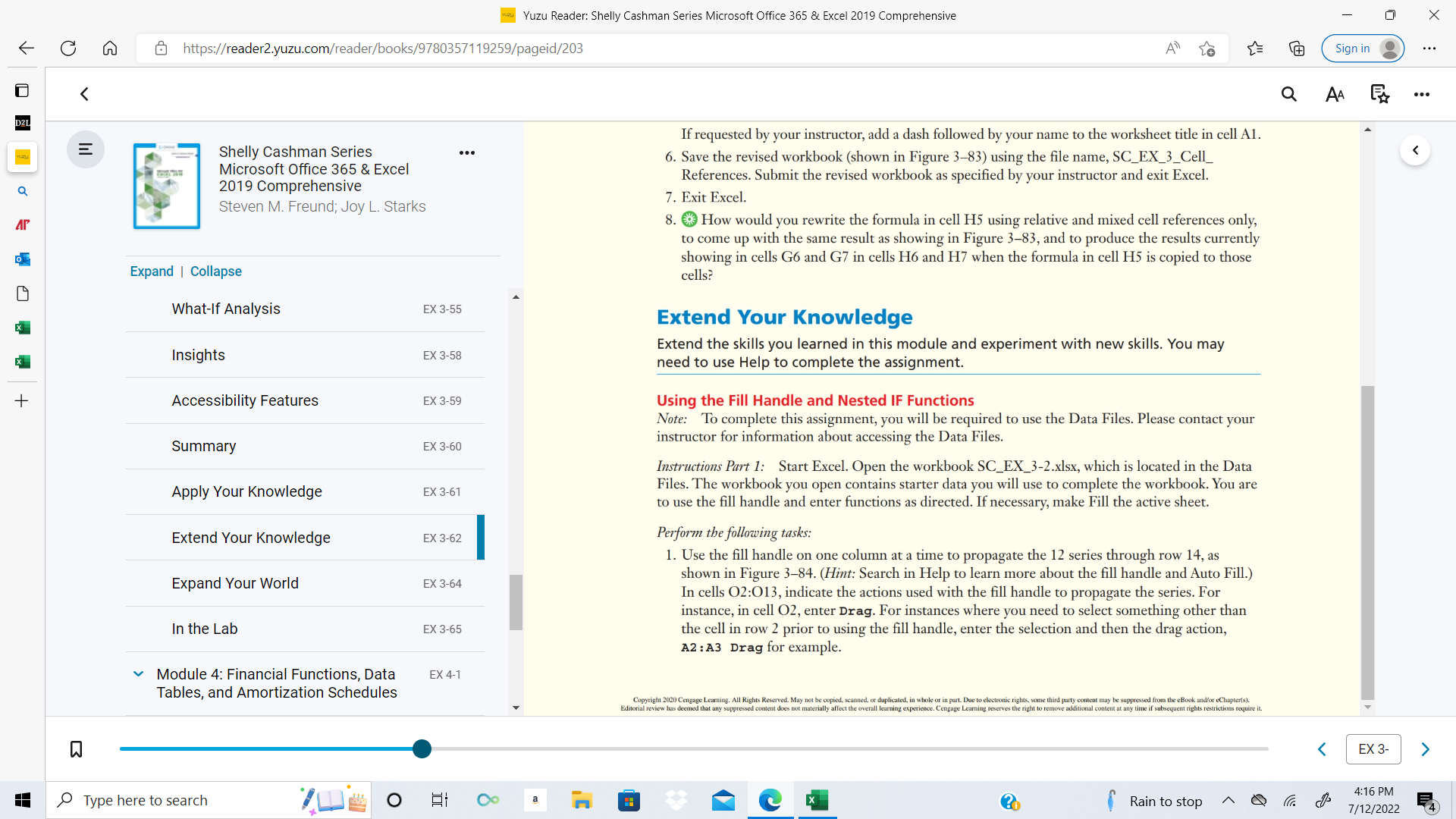Open the second Excel vertical tab

pos(22,362)
